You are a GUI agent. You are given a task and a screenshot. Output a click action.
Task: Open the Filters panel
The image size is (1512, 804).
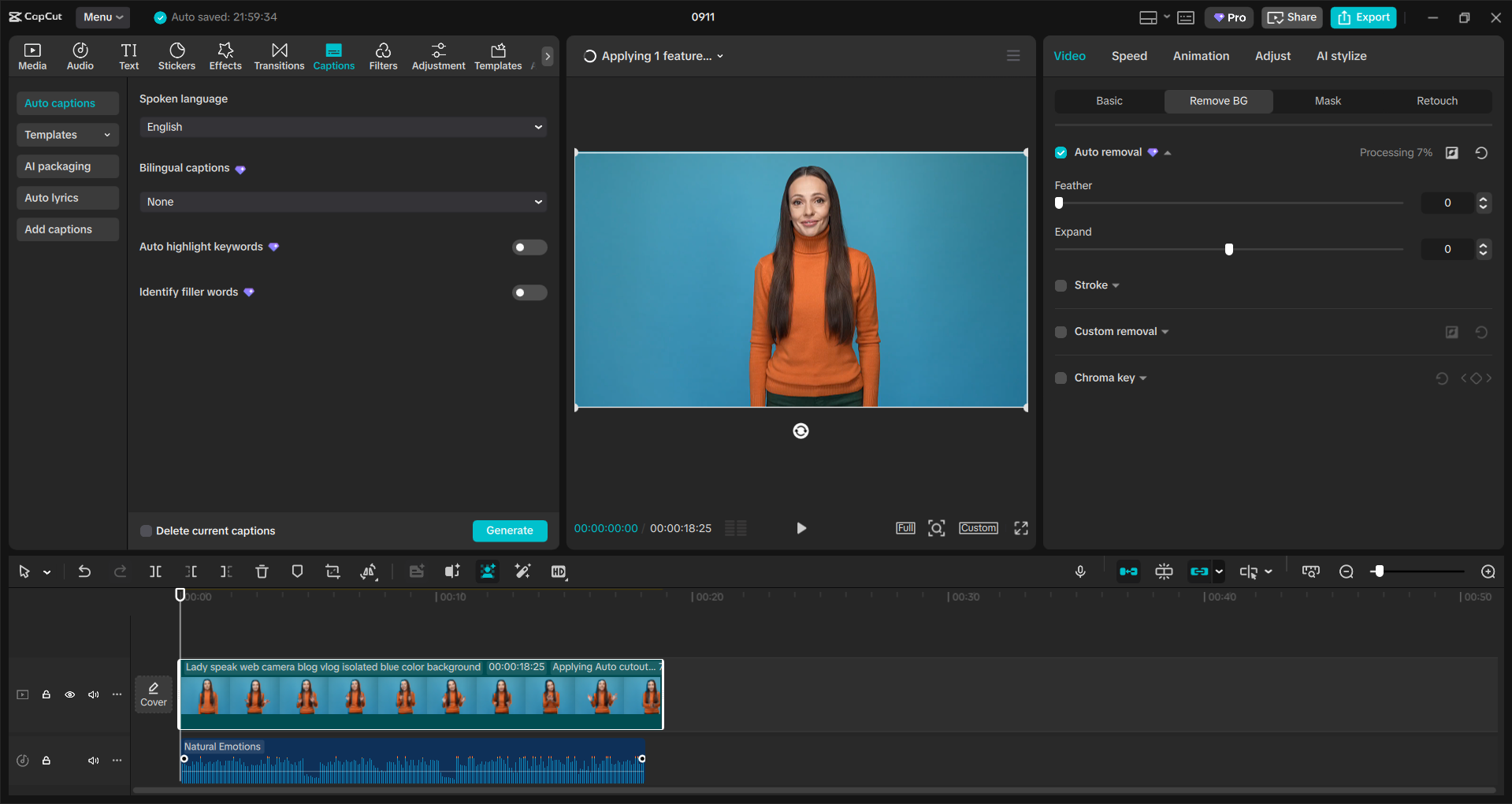tap(383, 55)
